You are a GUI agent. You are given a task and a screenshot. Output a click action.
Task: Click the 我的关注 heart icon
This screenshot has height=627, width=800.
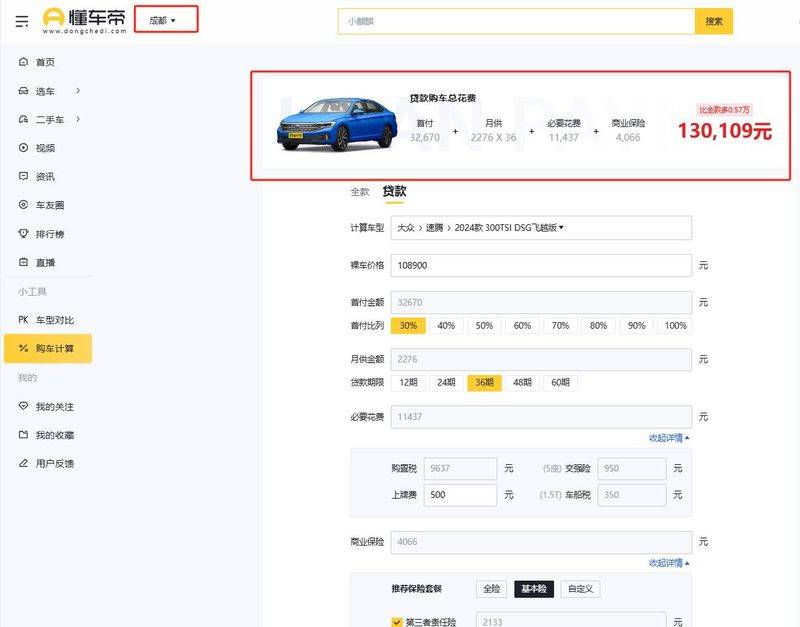click(x=23, y=407)
